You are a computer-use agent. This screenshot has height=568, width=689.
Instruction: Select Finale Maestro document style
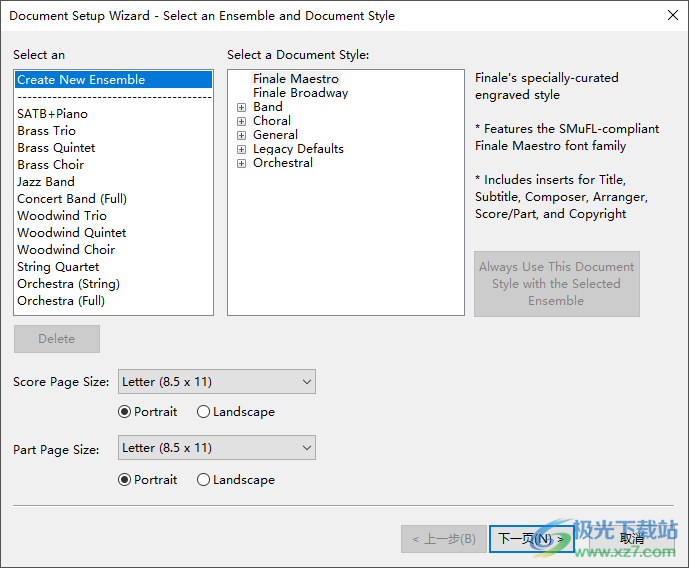[295, 79]
